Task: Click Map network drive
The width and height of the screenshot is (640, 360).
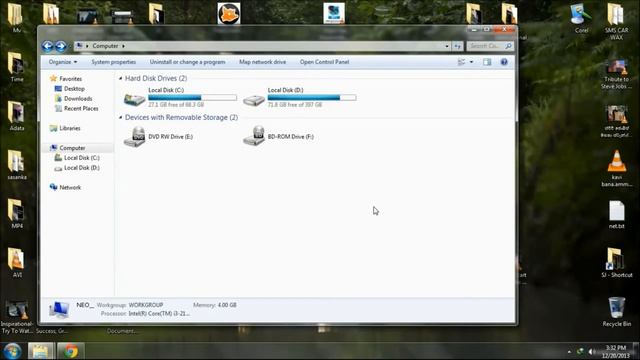Action: tap(262, 62)
